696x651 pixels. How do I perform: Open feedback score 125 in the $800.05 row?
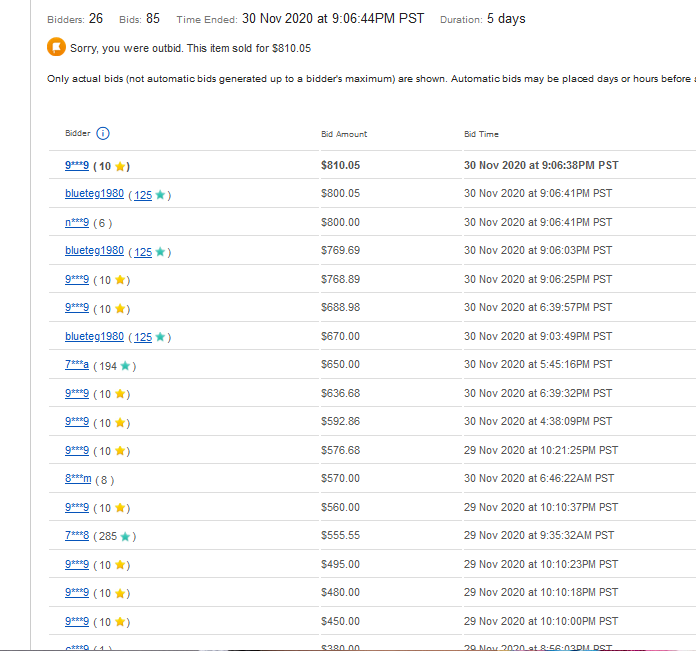pyautogui.click(x=143, y=195)
